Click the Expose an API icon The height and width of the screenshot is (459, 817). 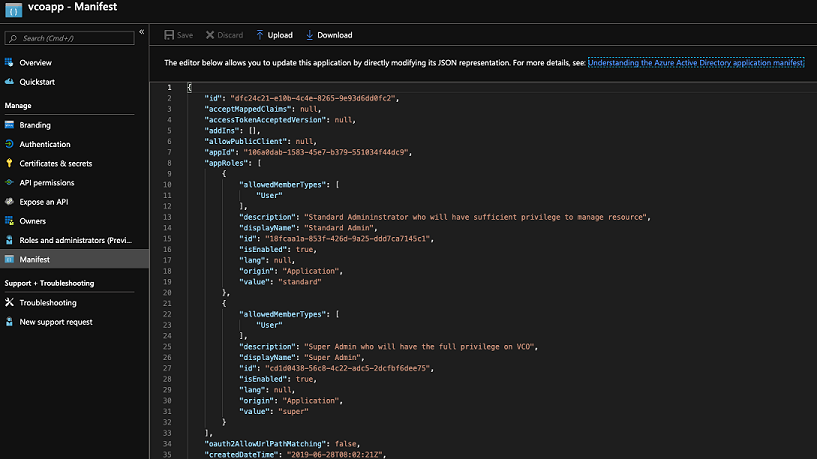point(10,202)
